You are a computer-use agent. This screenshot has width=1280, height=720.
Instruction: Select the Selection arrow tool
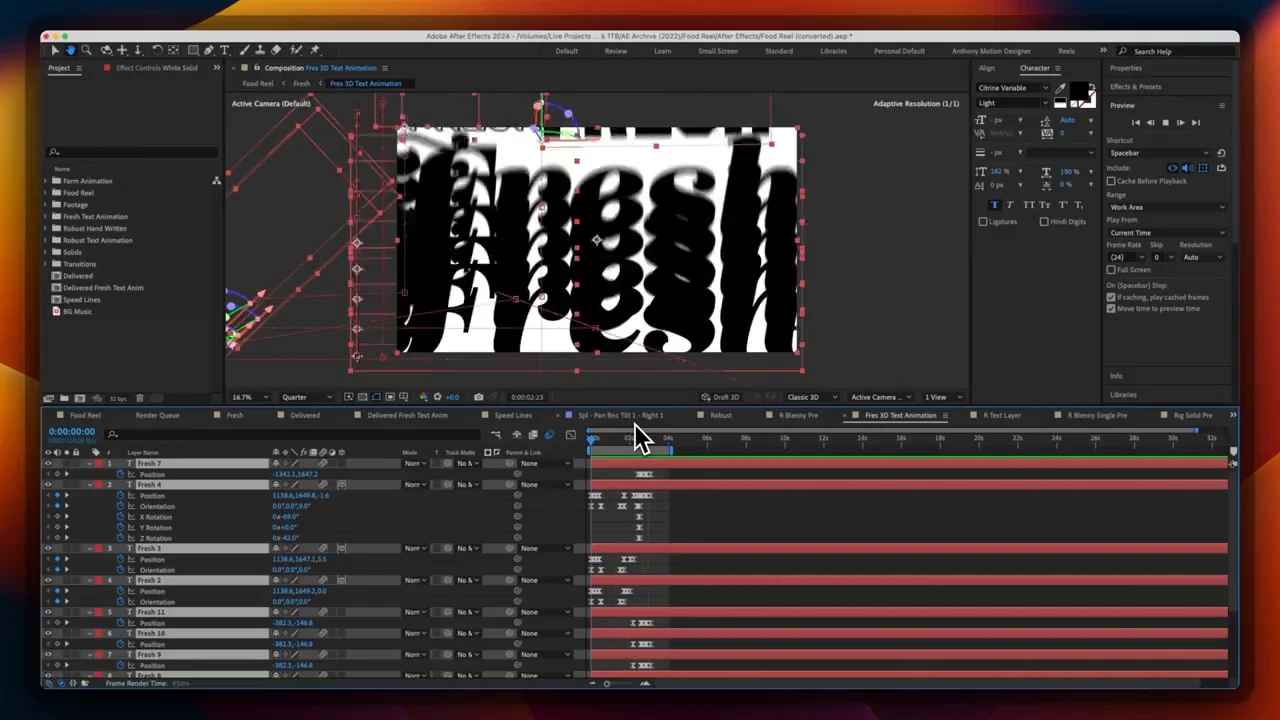pyautogui.click(x=55, y=50)
